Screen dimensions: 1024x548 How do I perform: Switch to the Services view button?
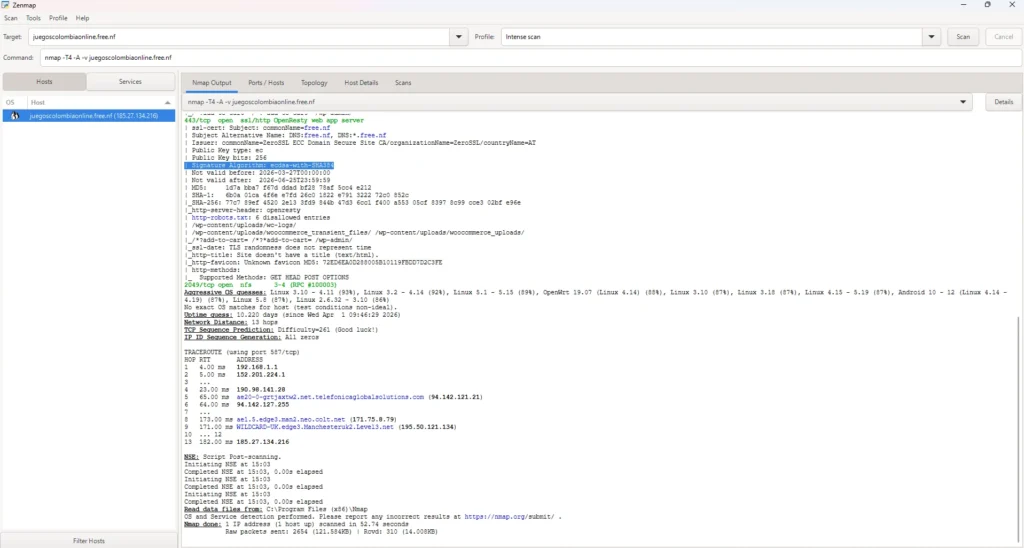click(x=130, y=82)
